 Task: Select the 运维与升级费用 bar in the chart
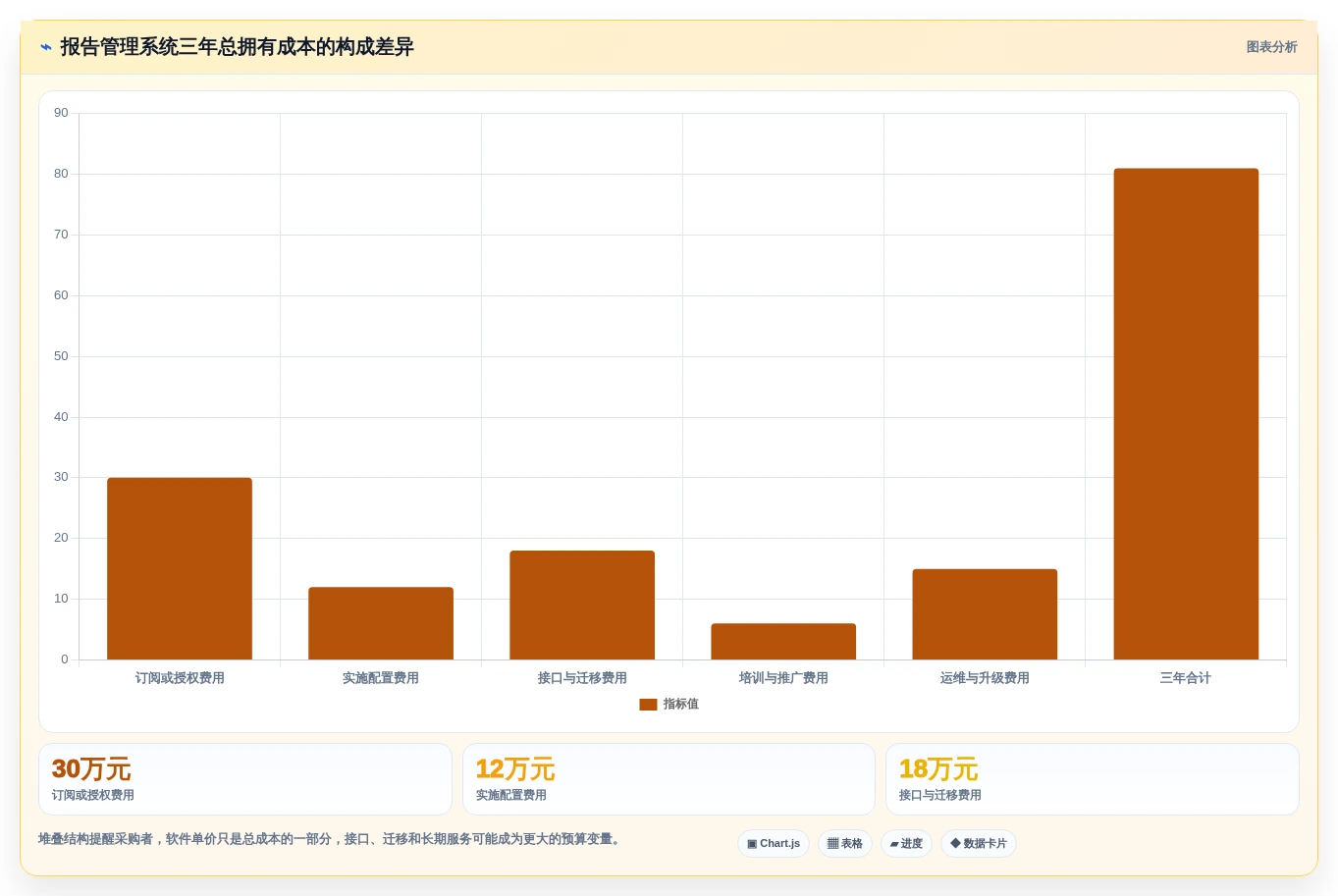click(x=985, y=614)
